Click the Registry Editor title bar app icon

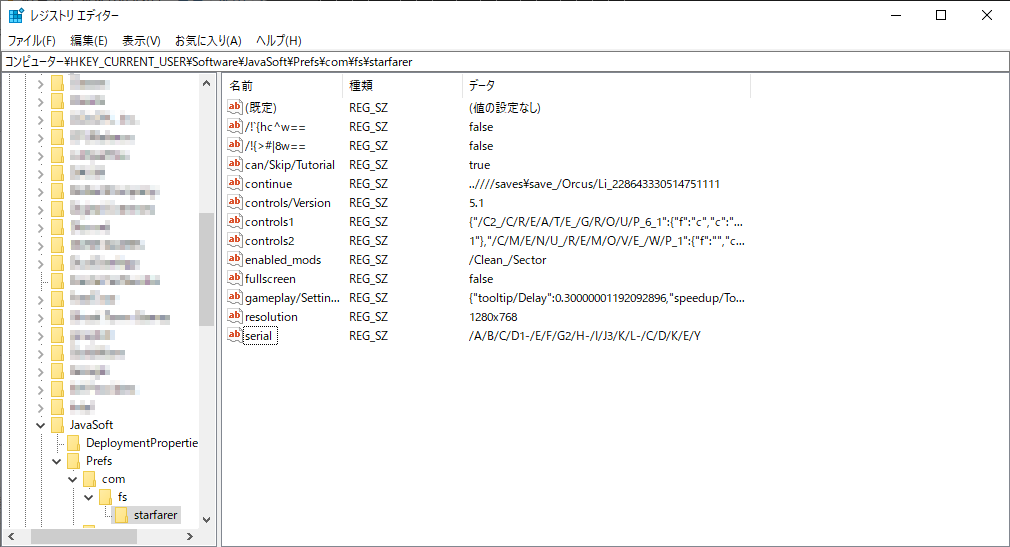tap(16, 15)
